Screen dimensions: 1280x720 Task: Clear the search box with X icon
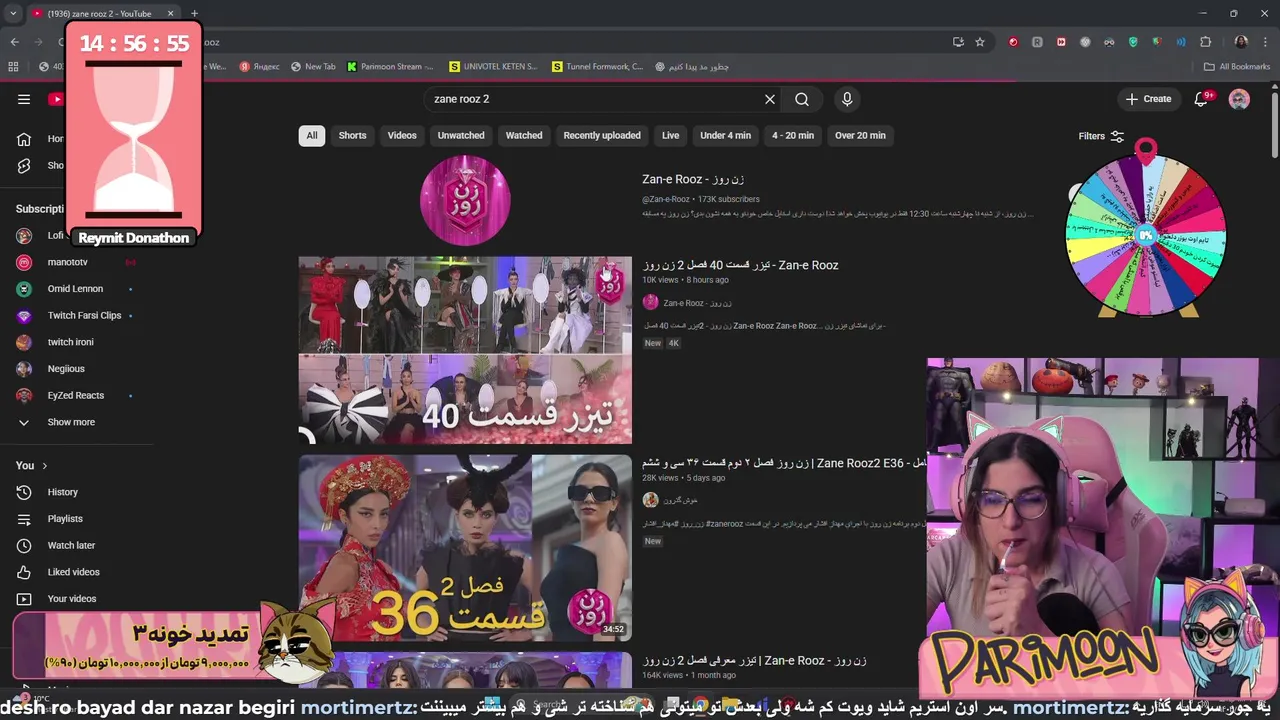coord(770,99)
